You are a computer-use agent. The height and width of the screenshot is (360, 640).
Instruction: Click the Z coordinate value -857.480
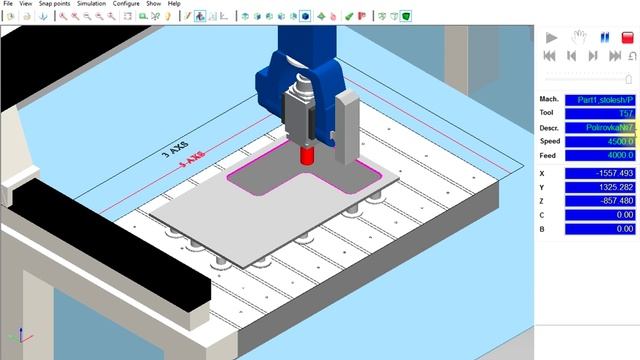pos(600,201)
